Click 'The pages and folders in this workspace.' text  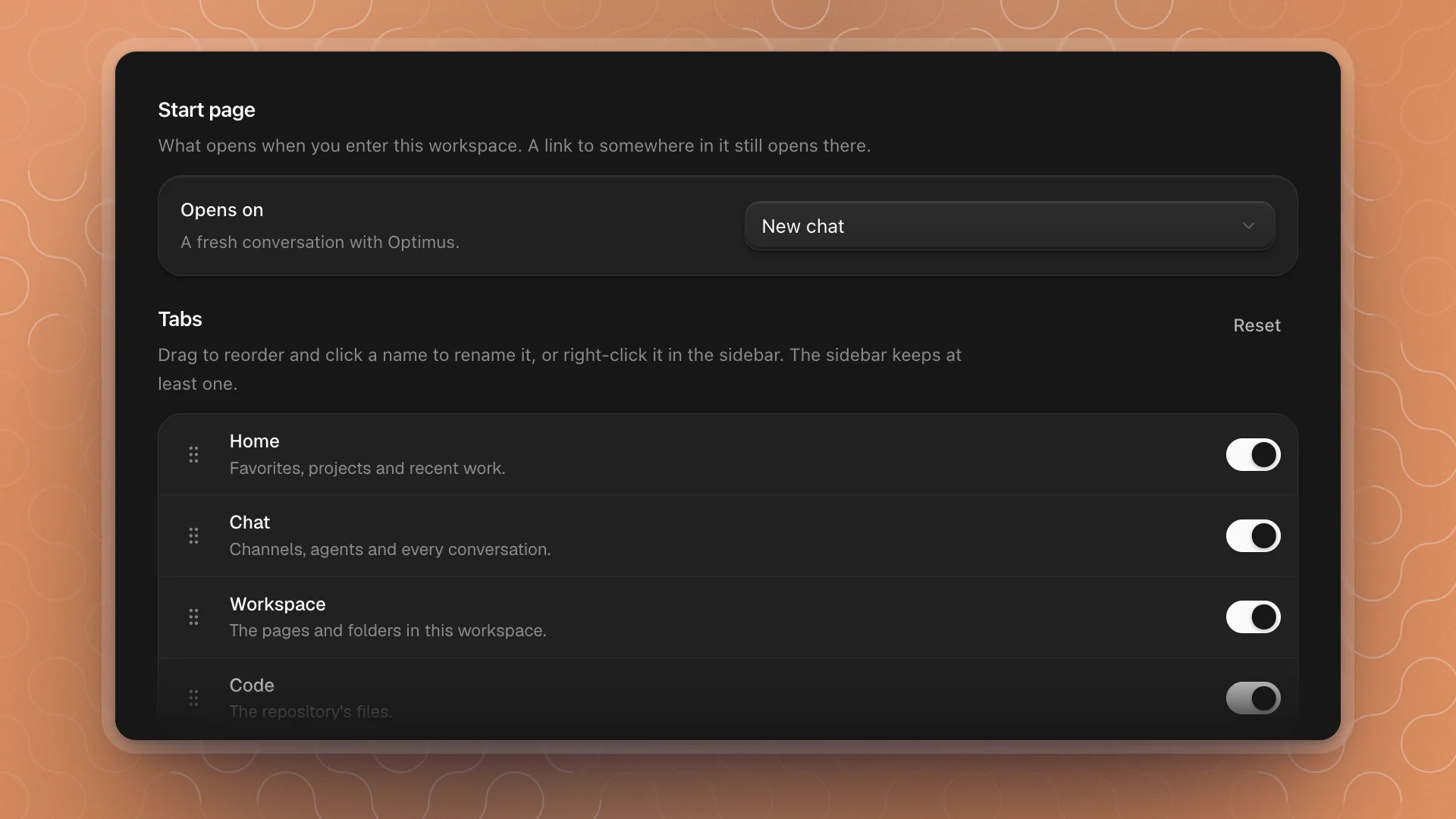(388, 631)
